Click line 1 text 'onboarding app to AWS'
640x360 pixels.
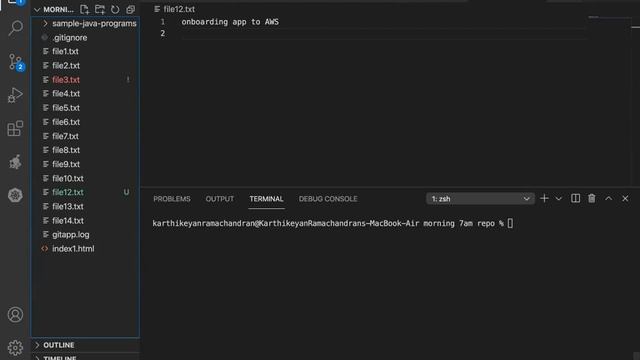[x=230, y=22]
